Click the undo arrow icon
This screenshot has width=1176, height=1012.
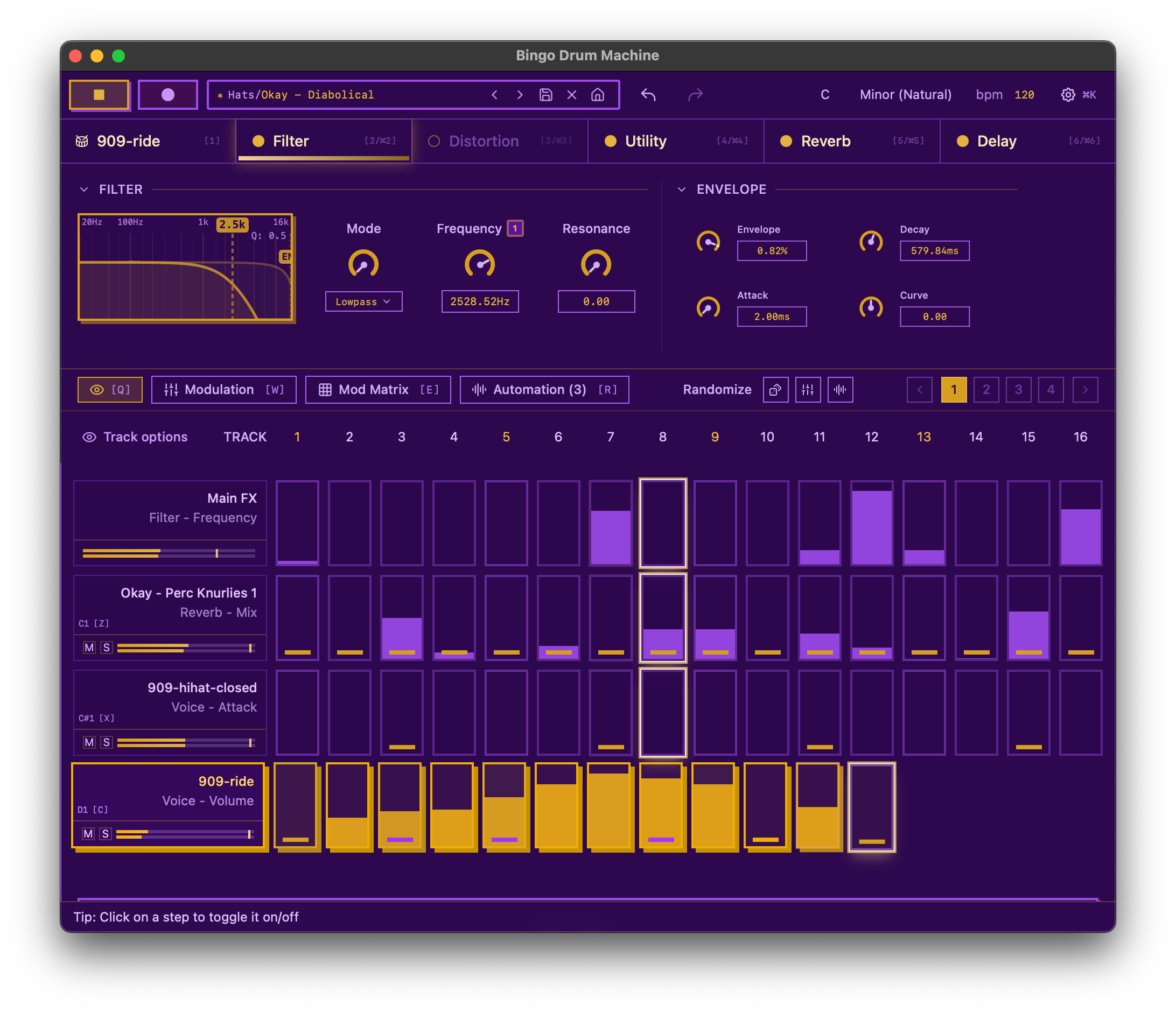pos(648,95)
